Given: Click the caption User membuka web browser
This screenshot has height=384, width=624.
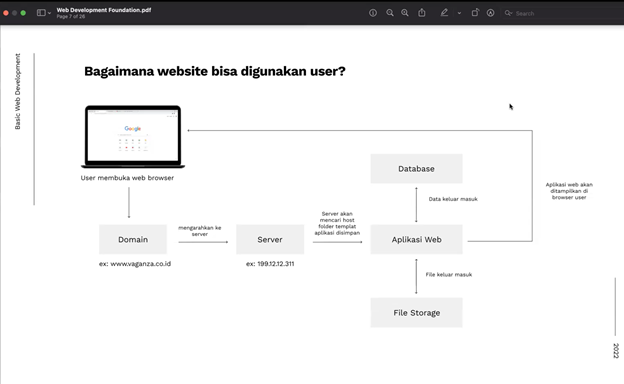Looking at the screenshot, I should coord(127,178).
